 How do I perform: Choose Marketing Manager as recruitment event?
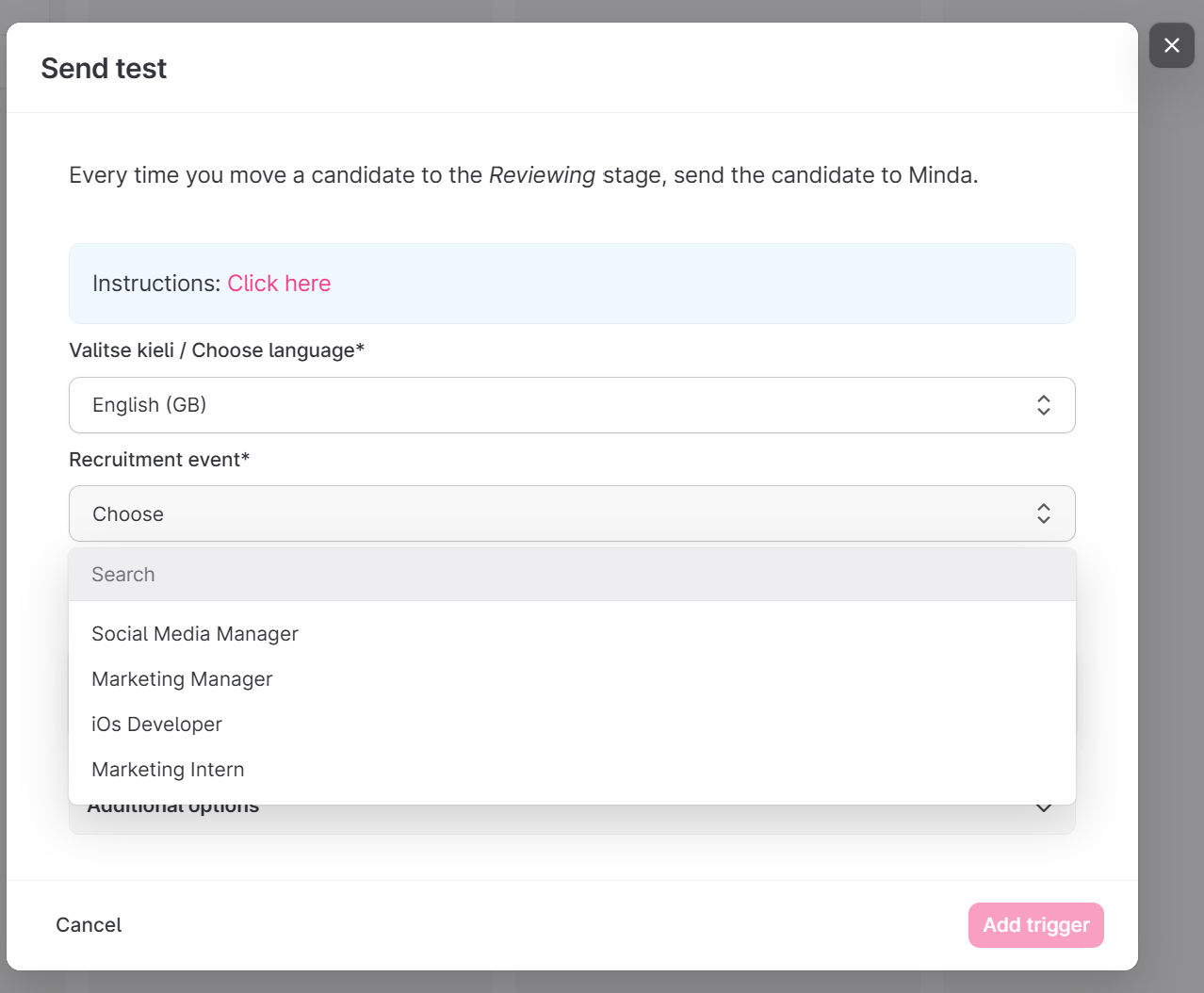(x=182, y=679)
